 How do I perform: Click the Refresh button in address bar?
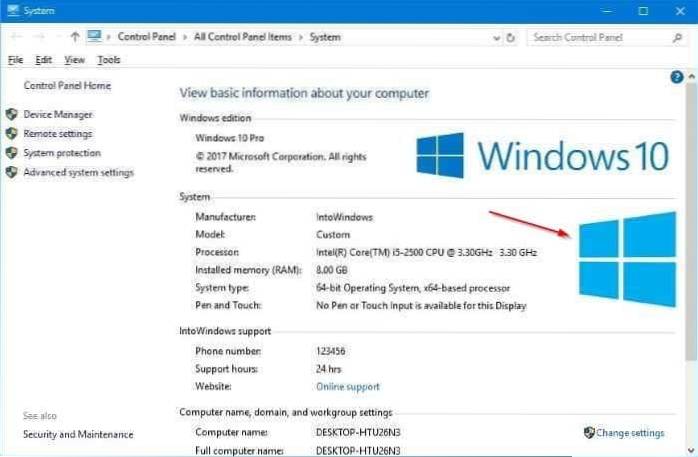click(x=511, y=37)
